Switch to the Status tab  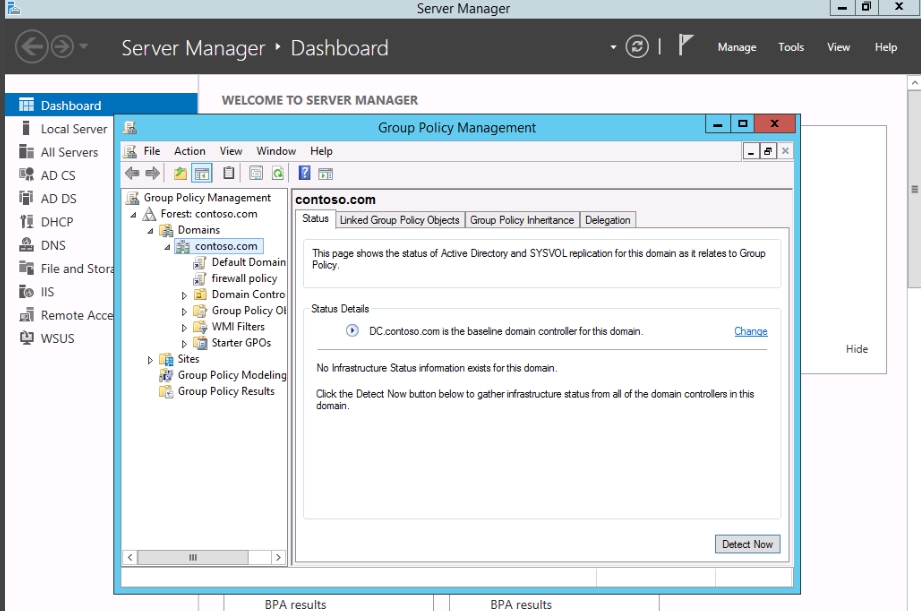315,219
